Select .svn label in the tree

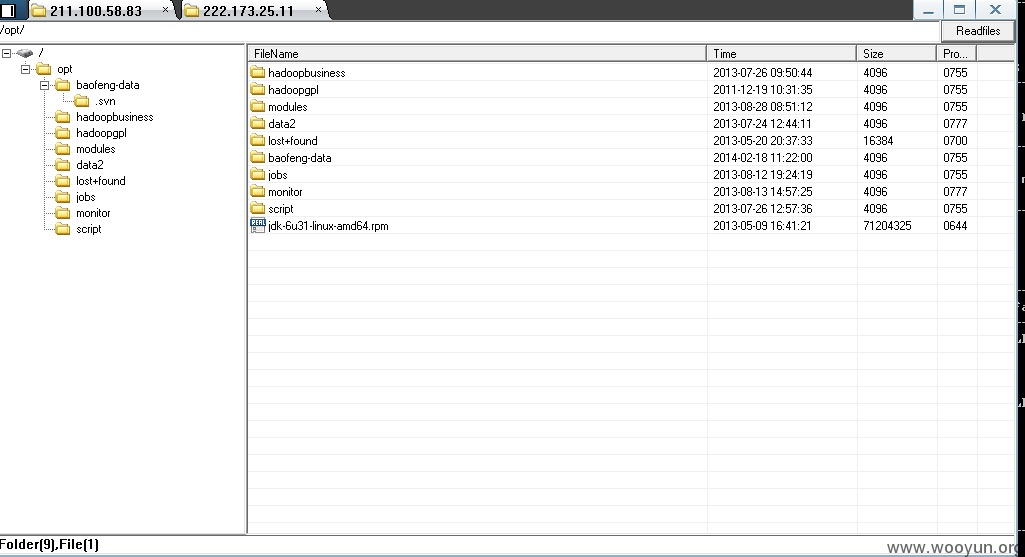pyautogui.click(x=105, y=101)
